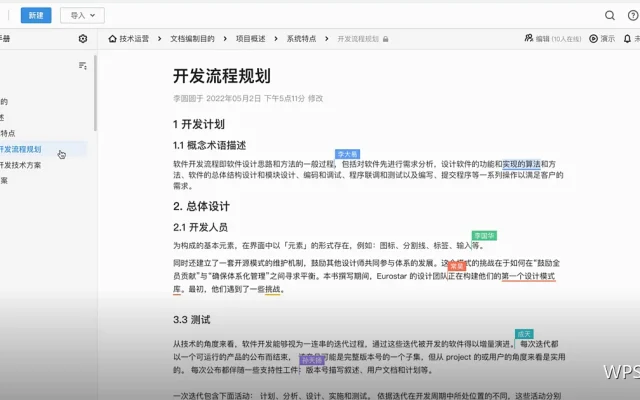Click the heading 2. 总体设计
Screen dimensions: 640x400
[201, 207]
